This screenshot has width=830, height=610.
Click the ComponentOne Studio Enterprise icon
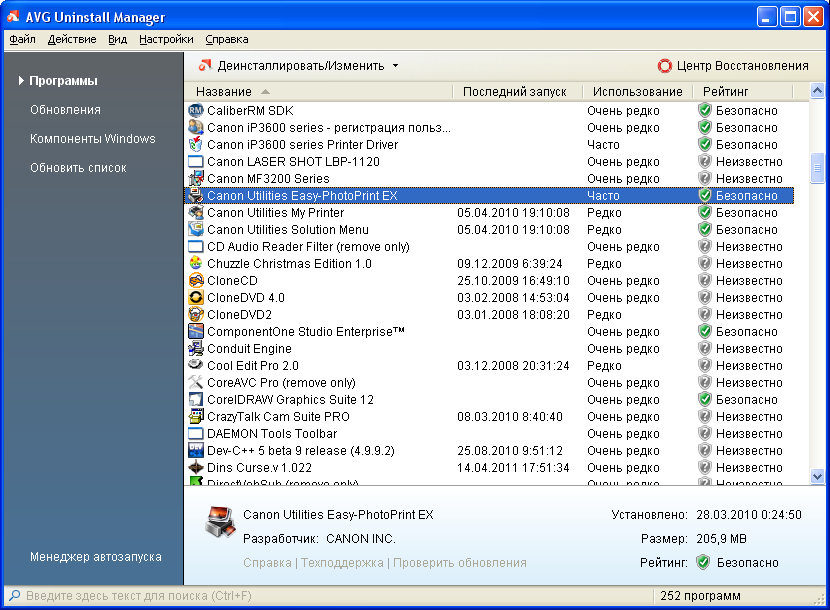click(196, 331)
